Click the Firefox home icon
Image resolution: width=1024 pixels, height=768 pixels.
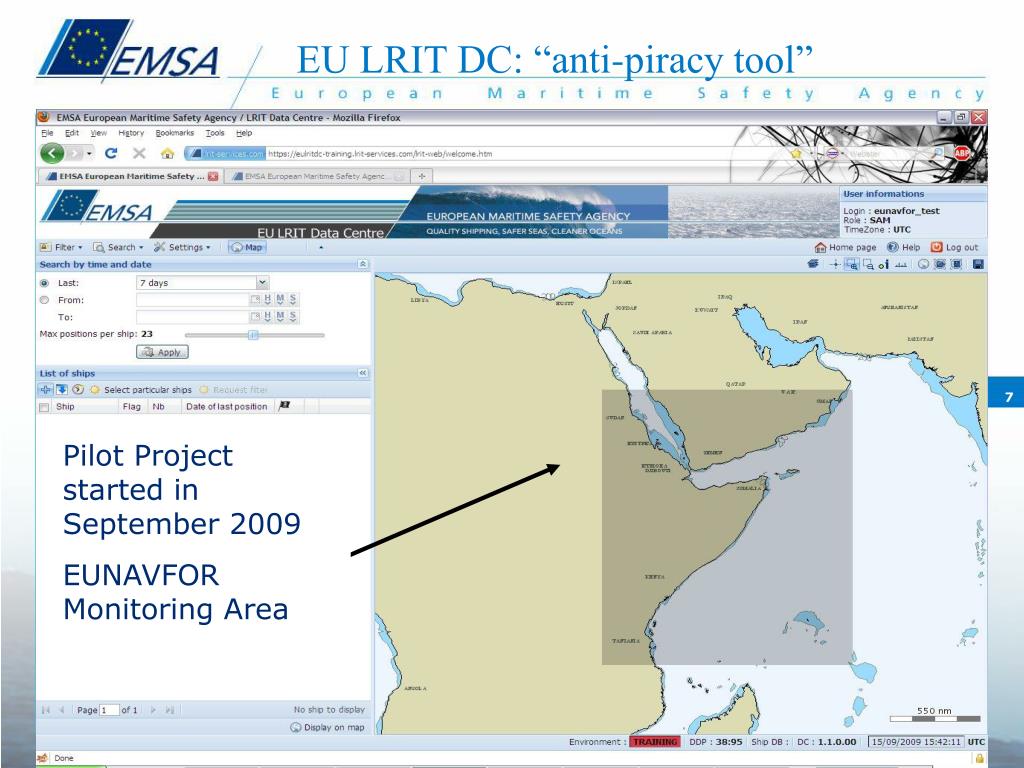(167, 153)
